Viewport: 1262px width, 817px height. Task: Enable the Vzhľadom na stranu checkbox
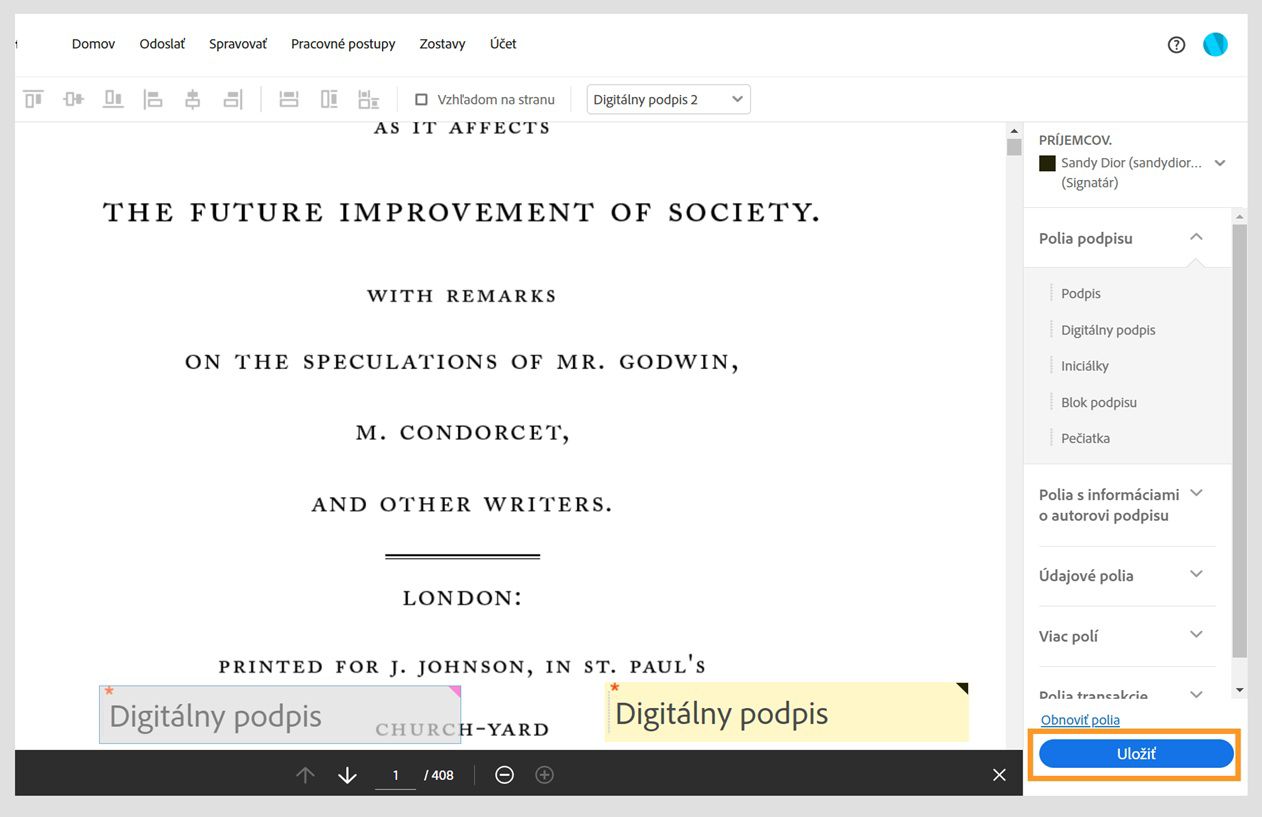point(421,99)
